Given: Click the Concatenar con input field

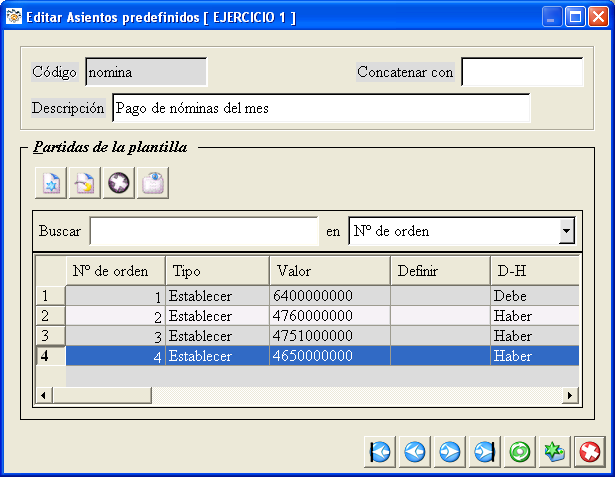Looking at the screenshot, I should pyautogui.click(x=522, y=72).
